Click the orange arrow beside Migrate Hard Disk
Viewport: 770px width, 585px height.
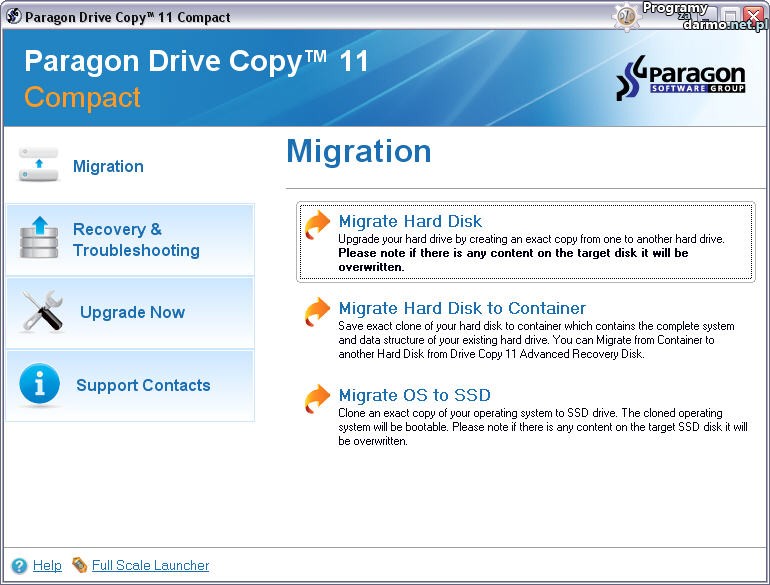[x=318, y=224]
